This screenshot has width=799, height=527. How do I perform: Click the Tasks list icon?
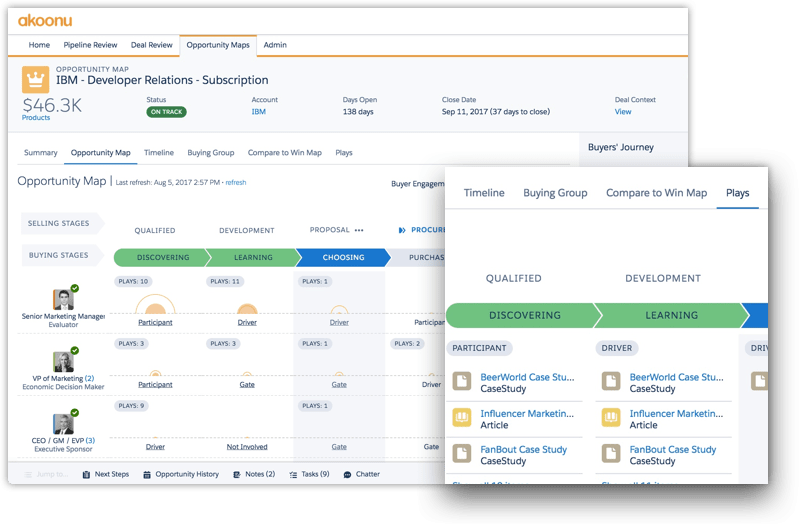pyautogui.click(x=293, y=475)
